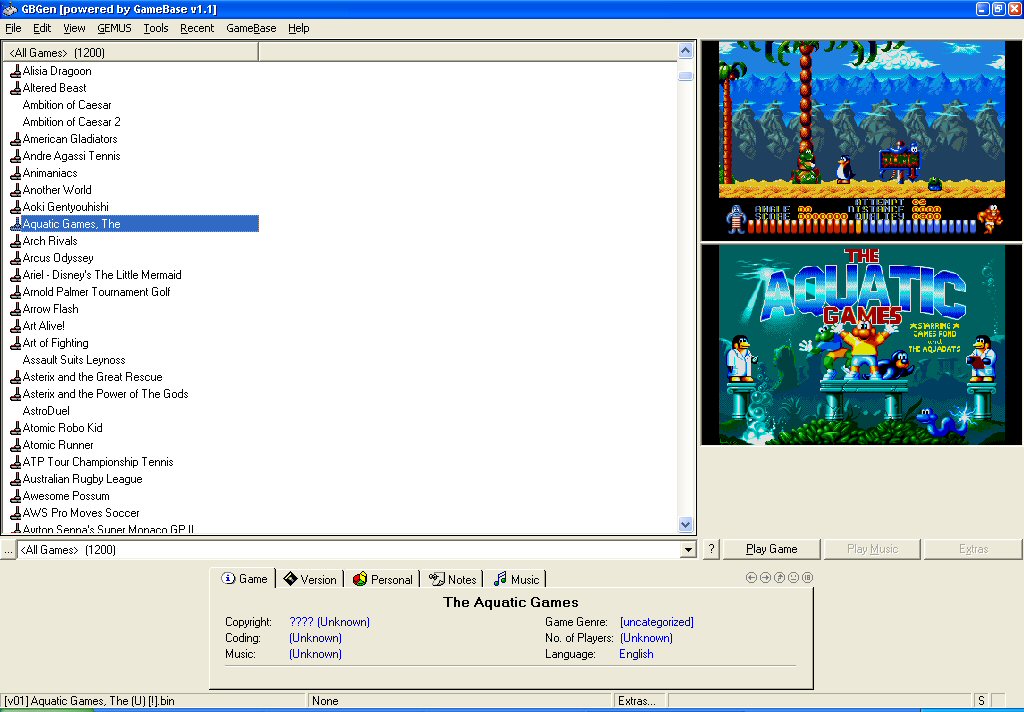Select the Game info tab

[x=244, y=579]
